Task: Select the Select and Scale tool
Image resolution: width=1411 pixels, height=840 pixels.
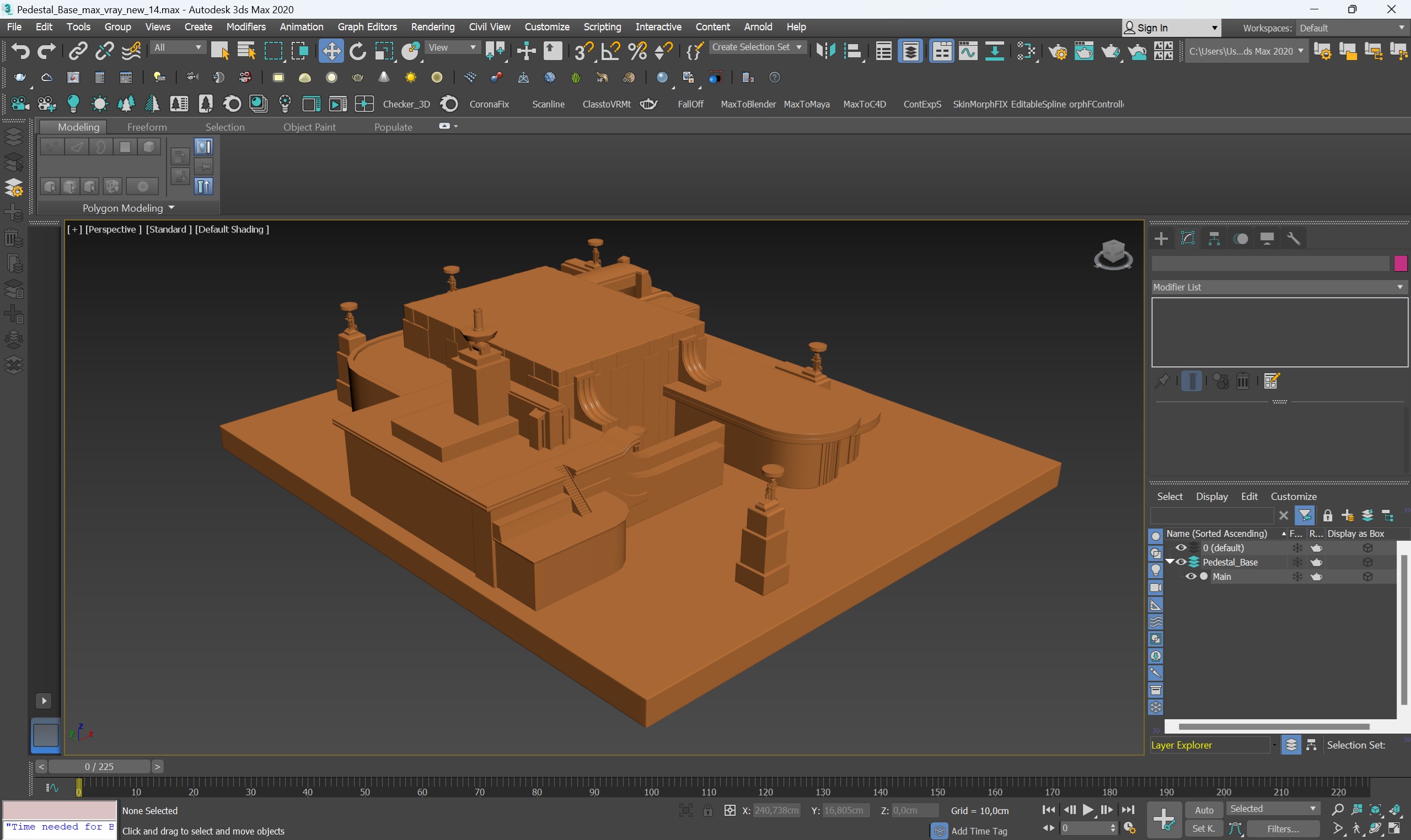Action: point(384,51)
